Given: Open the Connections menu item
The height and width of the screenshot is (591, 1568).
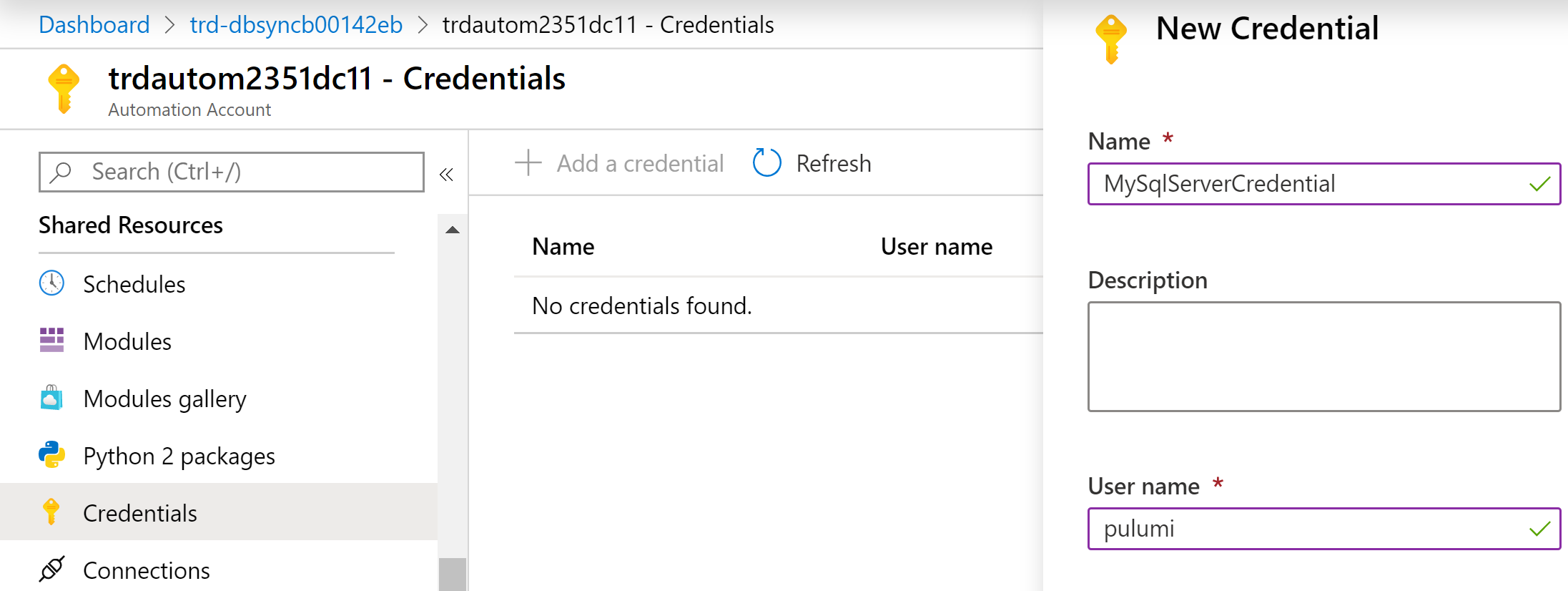Looking at the screenshot, I should (x=147, y=570).
